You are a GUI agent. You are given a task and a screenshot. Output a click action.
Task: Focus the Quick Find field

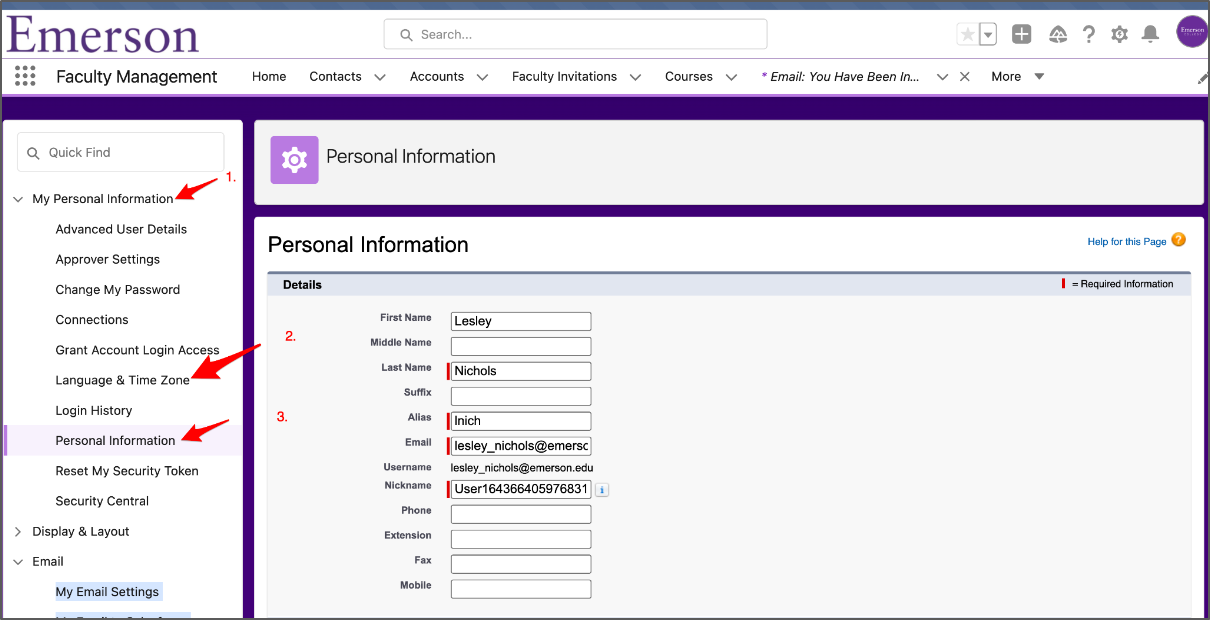(x=121, y=153)
